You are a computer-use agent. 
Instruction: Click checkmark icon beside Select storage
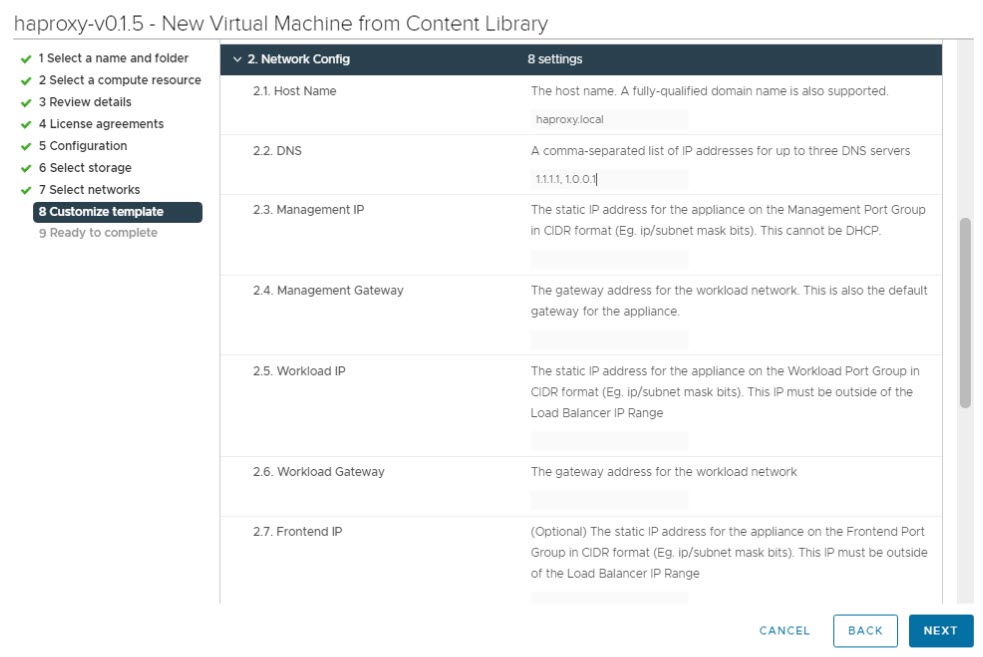click(x=26, y=169)
